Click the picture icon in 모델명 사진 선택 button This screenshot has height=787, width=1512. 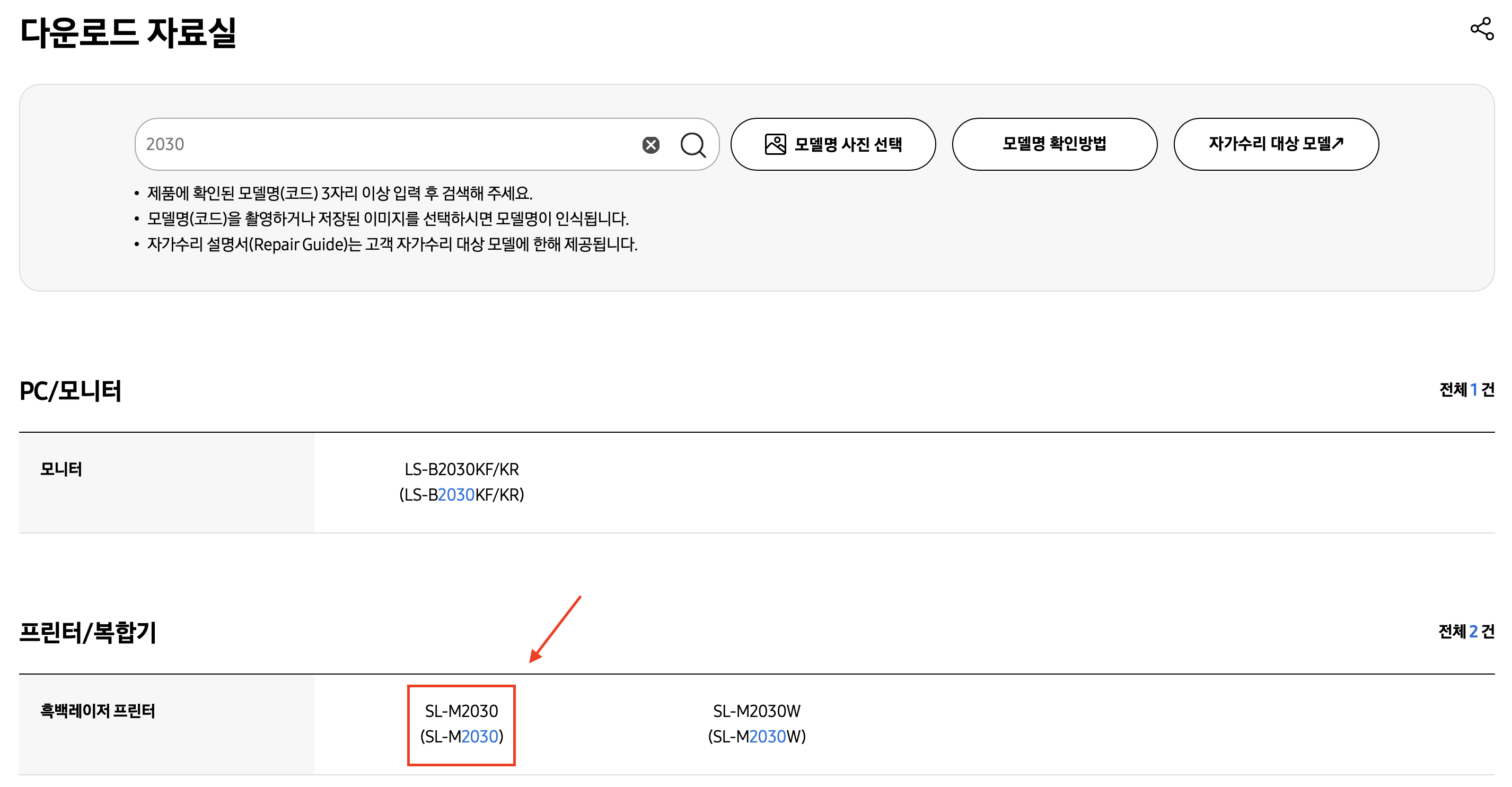[x=775, y=144]
